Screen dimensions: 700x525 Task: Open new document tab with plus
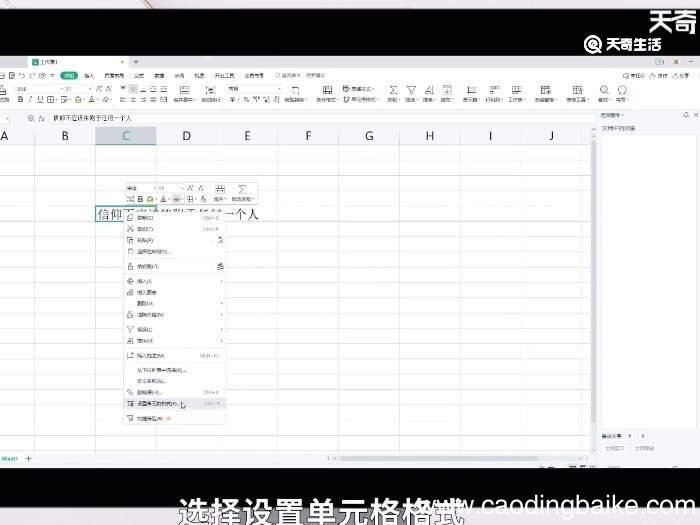click(136, 62)
